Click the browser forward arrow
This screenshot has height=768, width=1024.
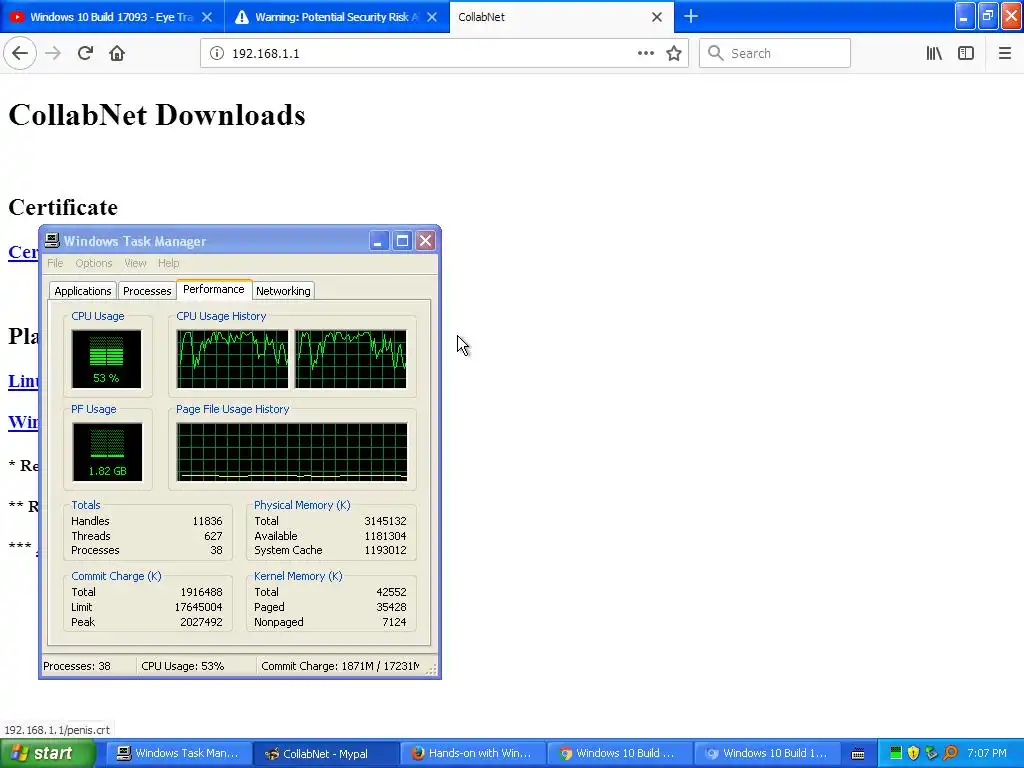pyautogui.click(x=53, y=53)
